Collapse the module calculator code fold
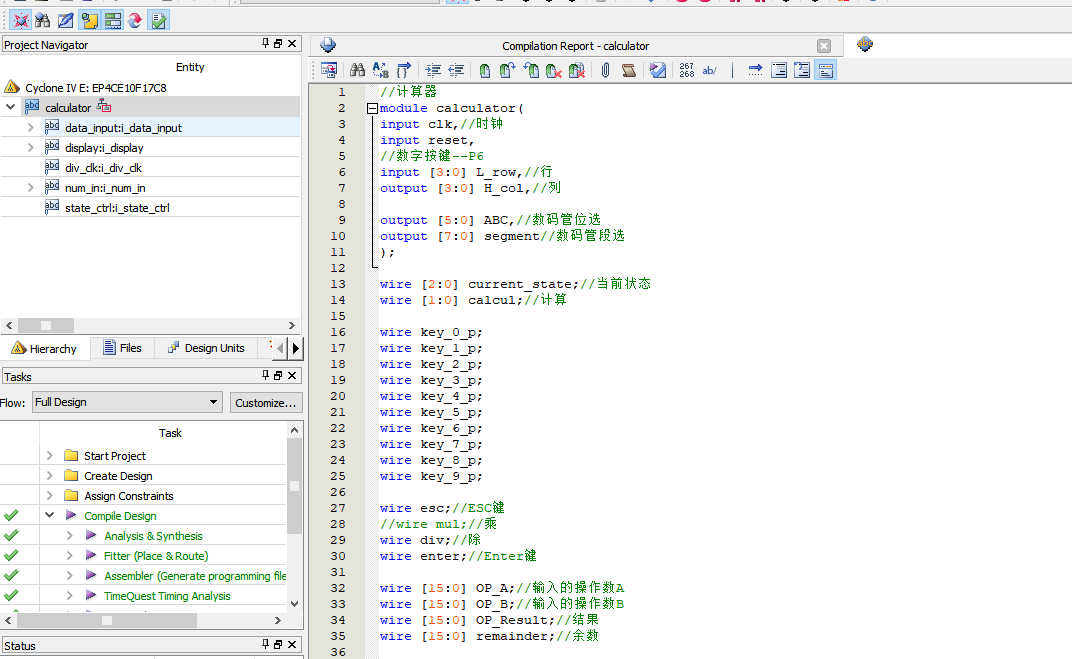This screenshot has width=1072, height=659. click(x=372, y=108)
